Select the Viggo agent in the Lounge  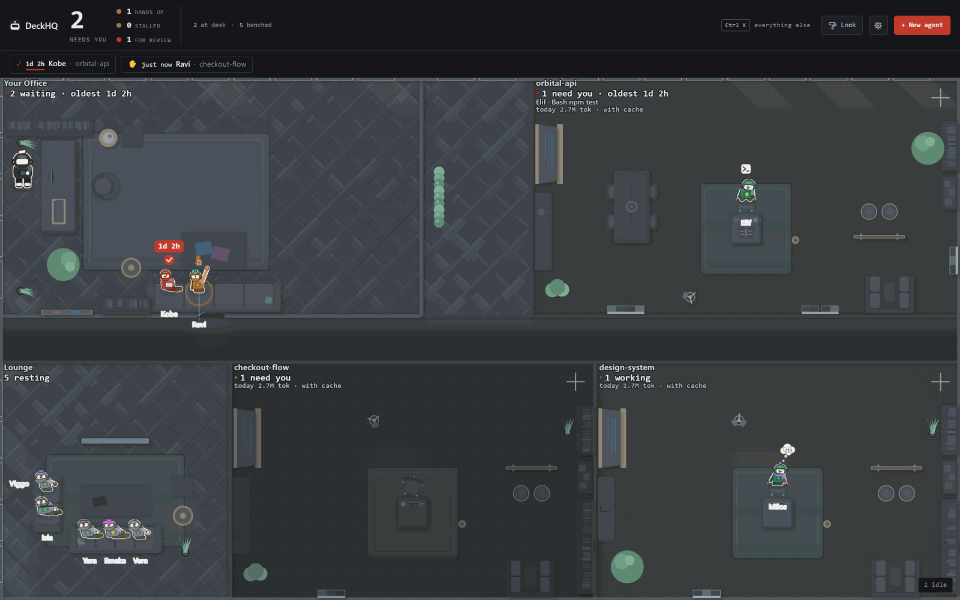click(45, 481)
